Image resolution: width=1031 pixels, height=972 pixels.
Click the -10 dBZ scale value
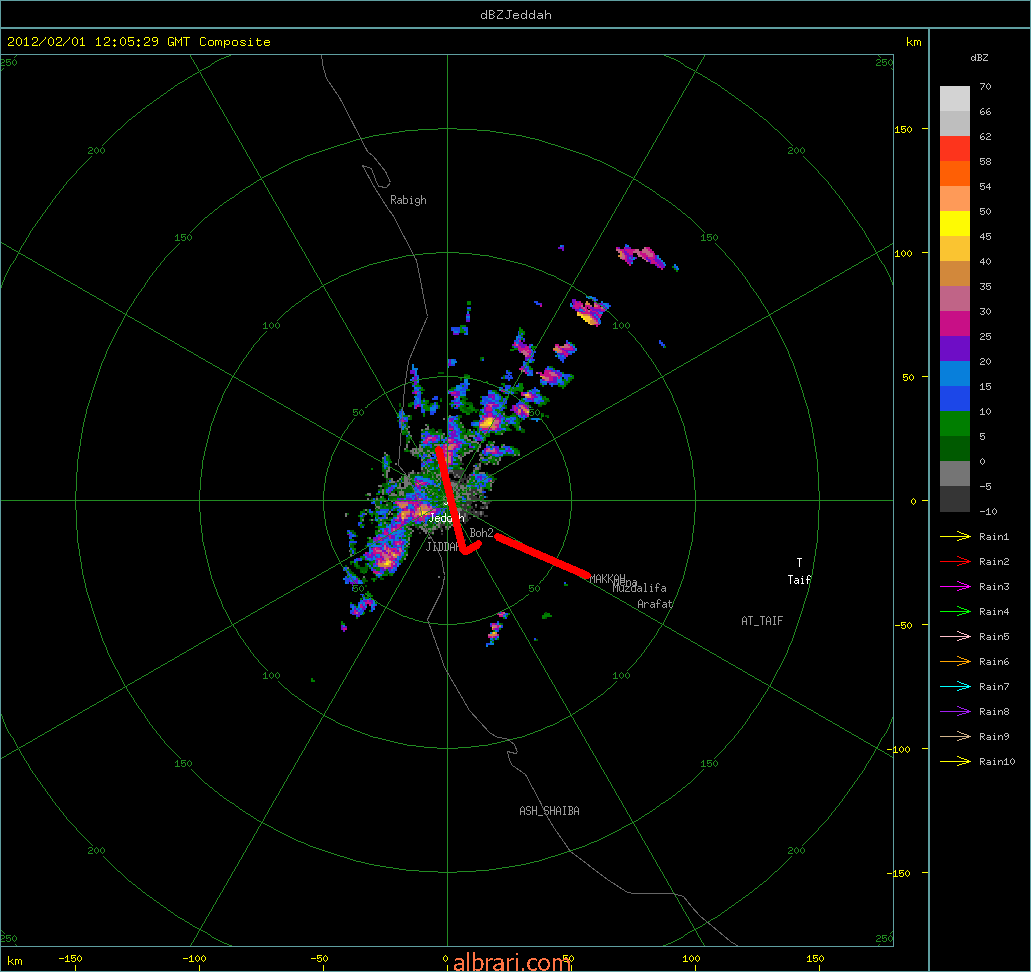[x=988, y=512]
